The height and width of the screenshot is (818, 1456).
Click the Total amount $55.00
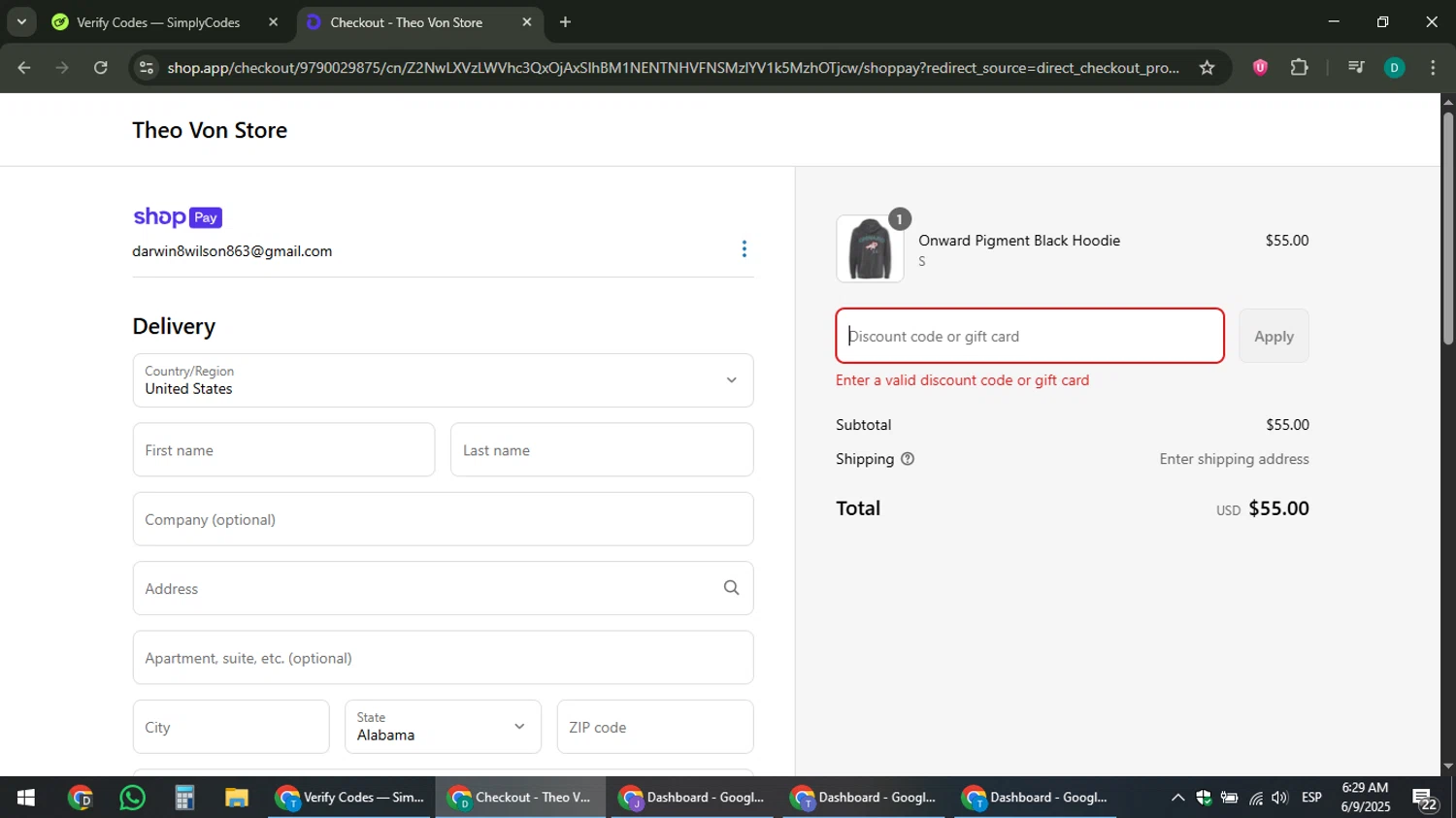click(1278, 508)
